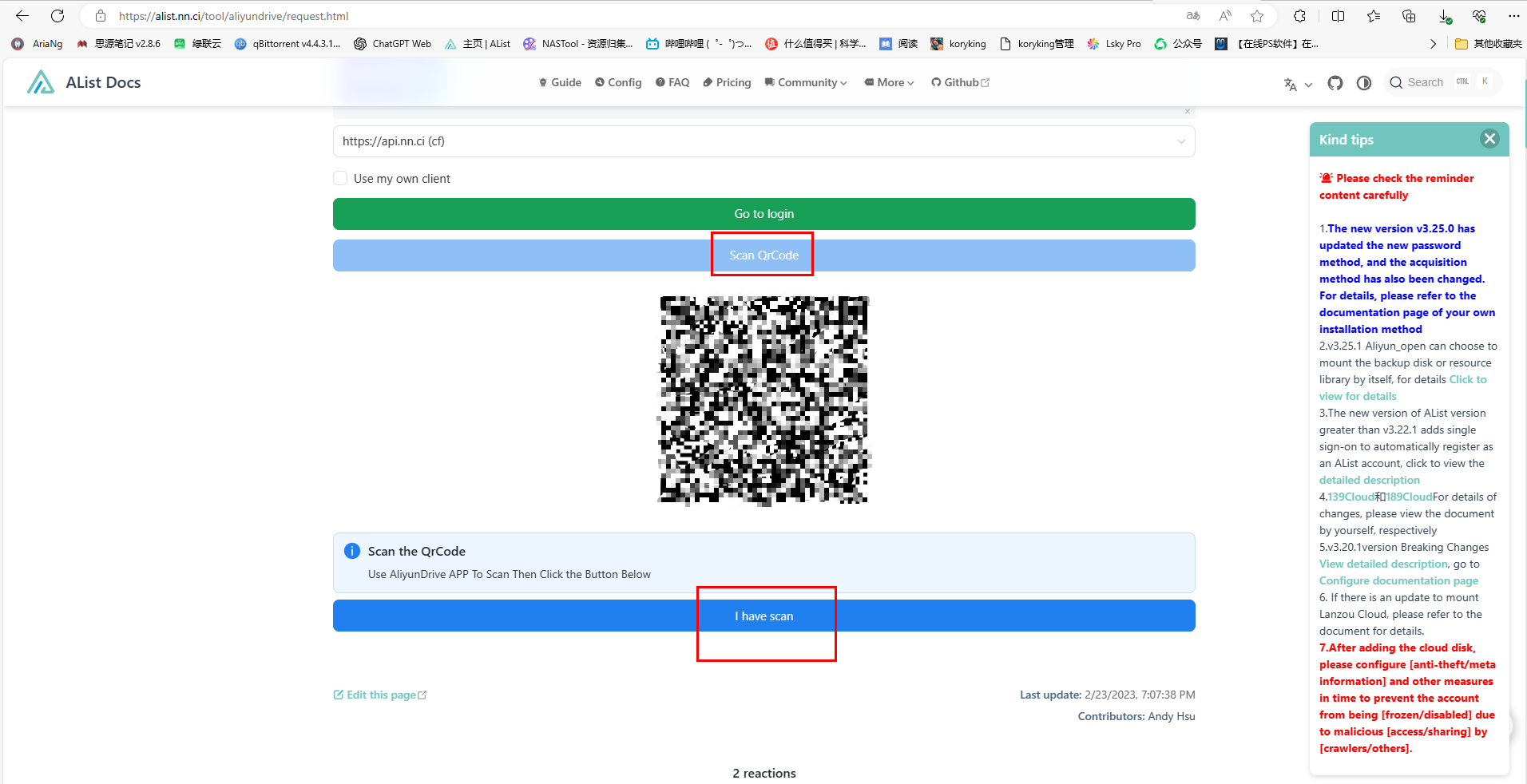Image resolution: width=1527 pixels, height=784 pixels.
Task: Toggle the dark/light theme icon
Action: click(x=1364, y=83)
